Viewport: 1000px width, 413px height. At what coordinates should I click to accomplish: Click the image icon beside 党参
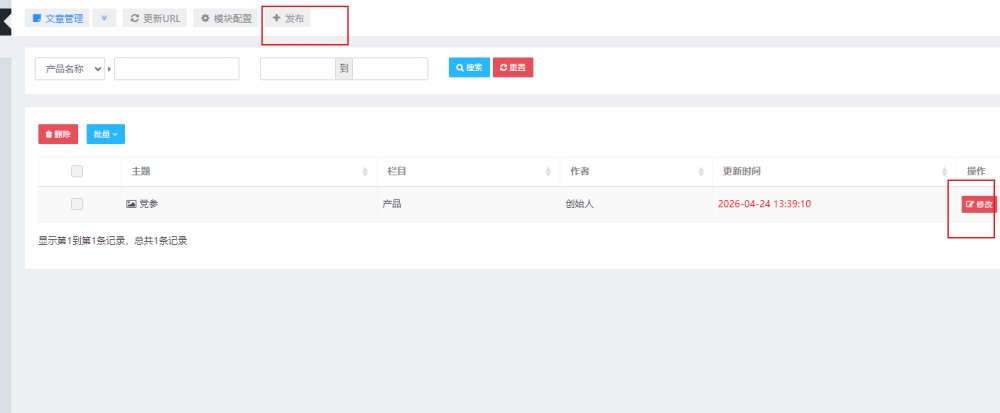click(131, 204)
